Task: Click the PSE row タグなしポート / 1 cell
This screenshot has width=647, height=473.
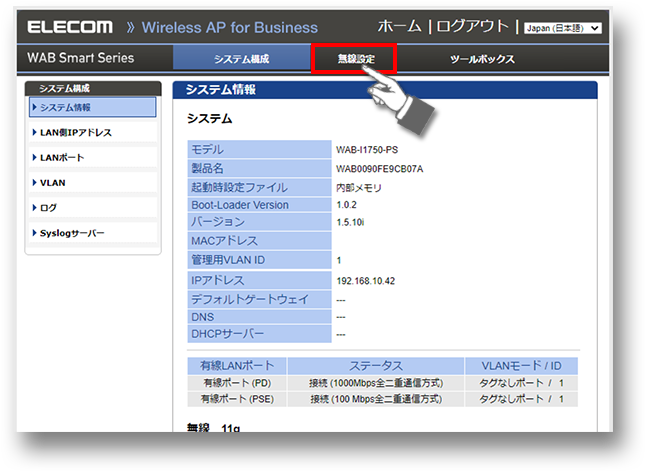Action: (x=522, y=399)
